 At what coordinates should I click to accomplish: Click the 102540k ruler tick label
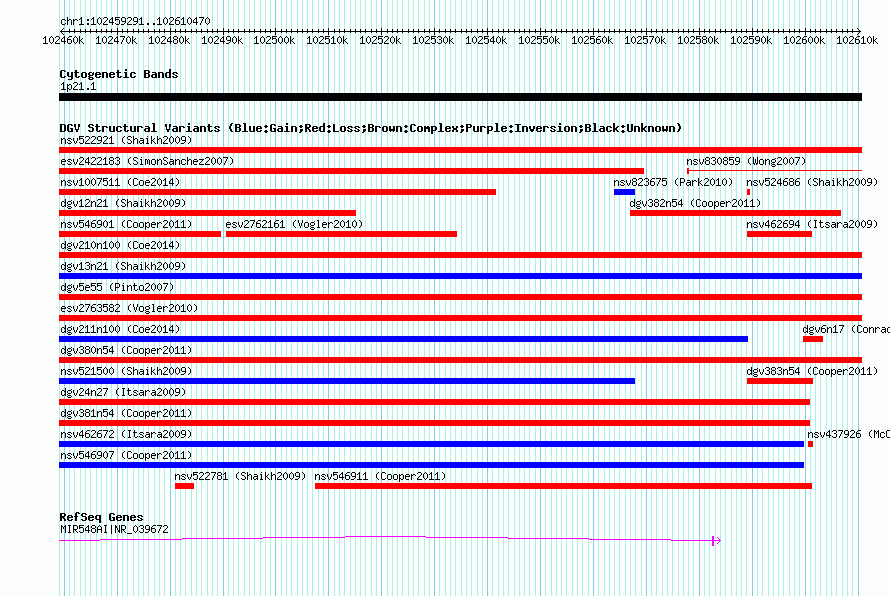click(x=486, y=40)
